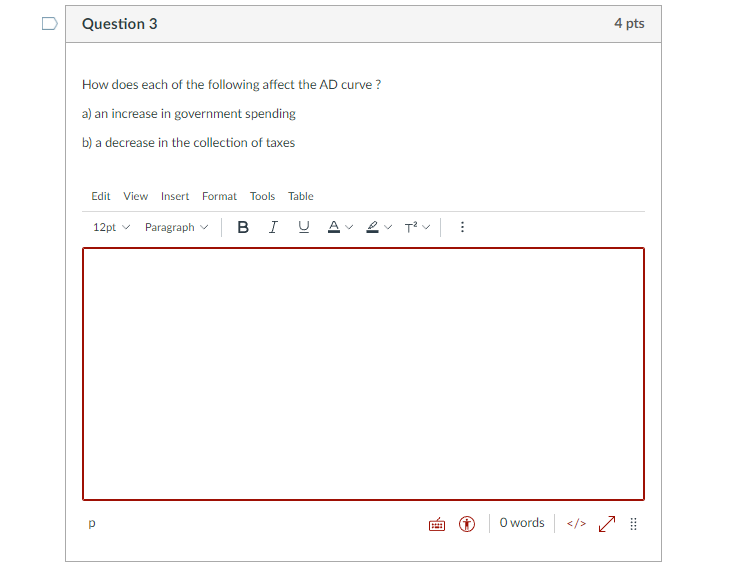734x582 pixels.
Task: Click the 'an increase in government spending' line
Action: 189,114
